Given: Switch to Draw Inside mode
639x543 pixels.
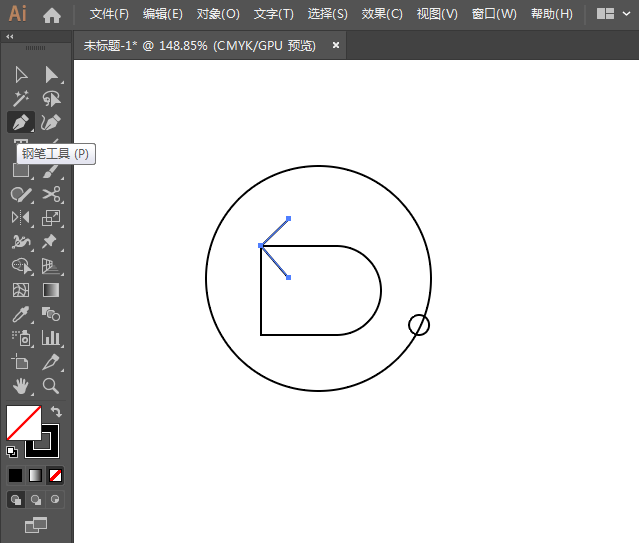Looking at the screenshot, I should (55, 499).
